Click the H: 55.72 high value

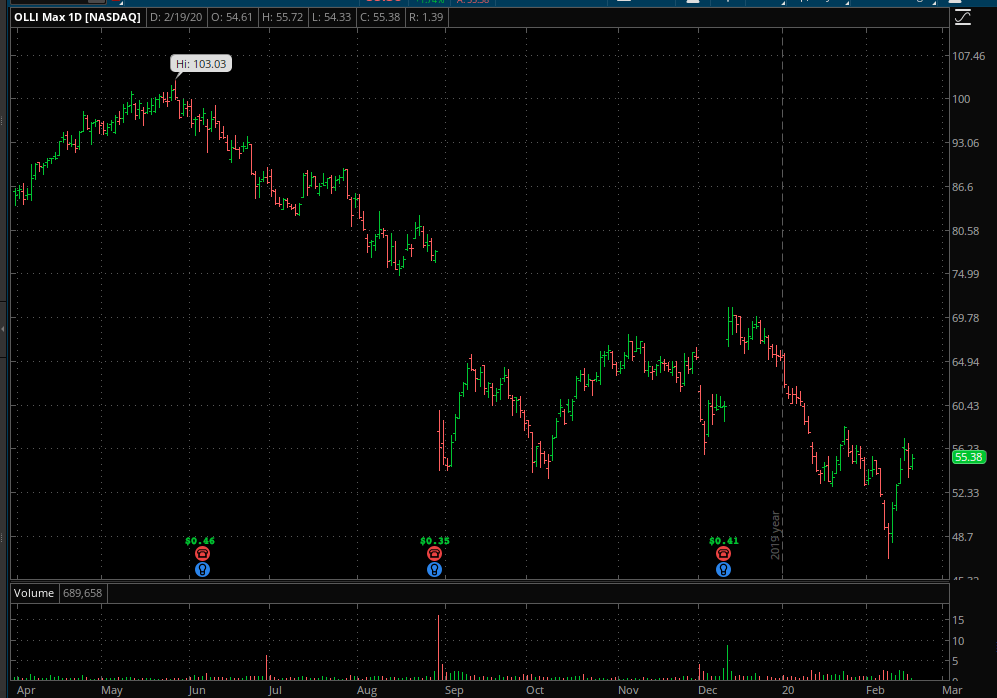tap(282, 17)
